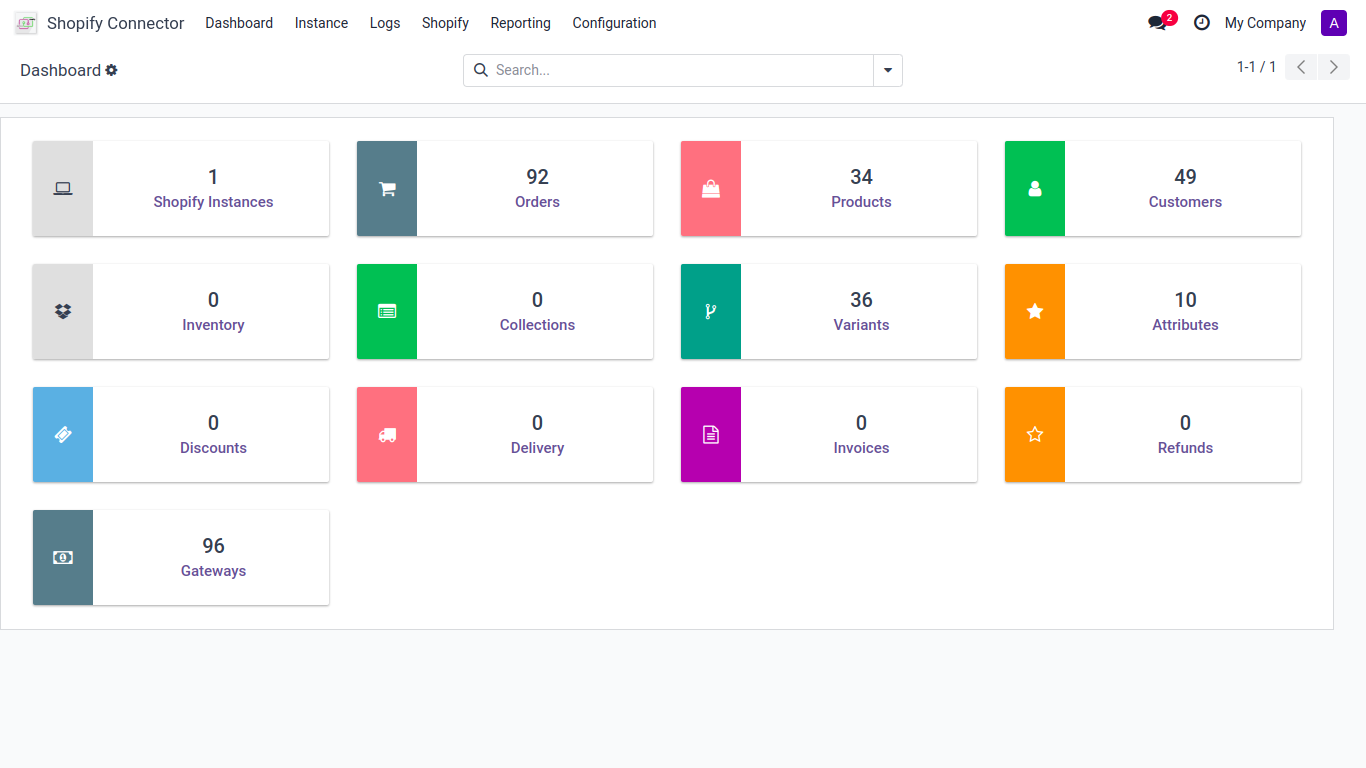
Task: Click the truck icon on Delivery tile
Action: point(387,435)
